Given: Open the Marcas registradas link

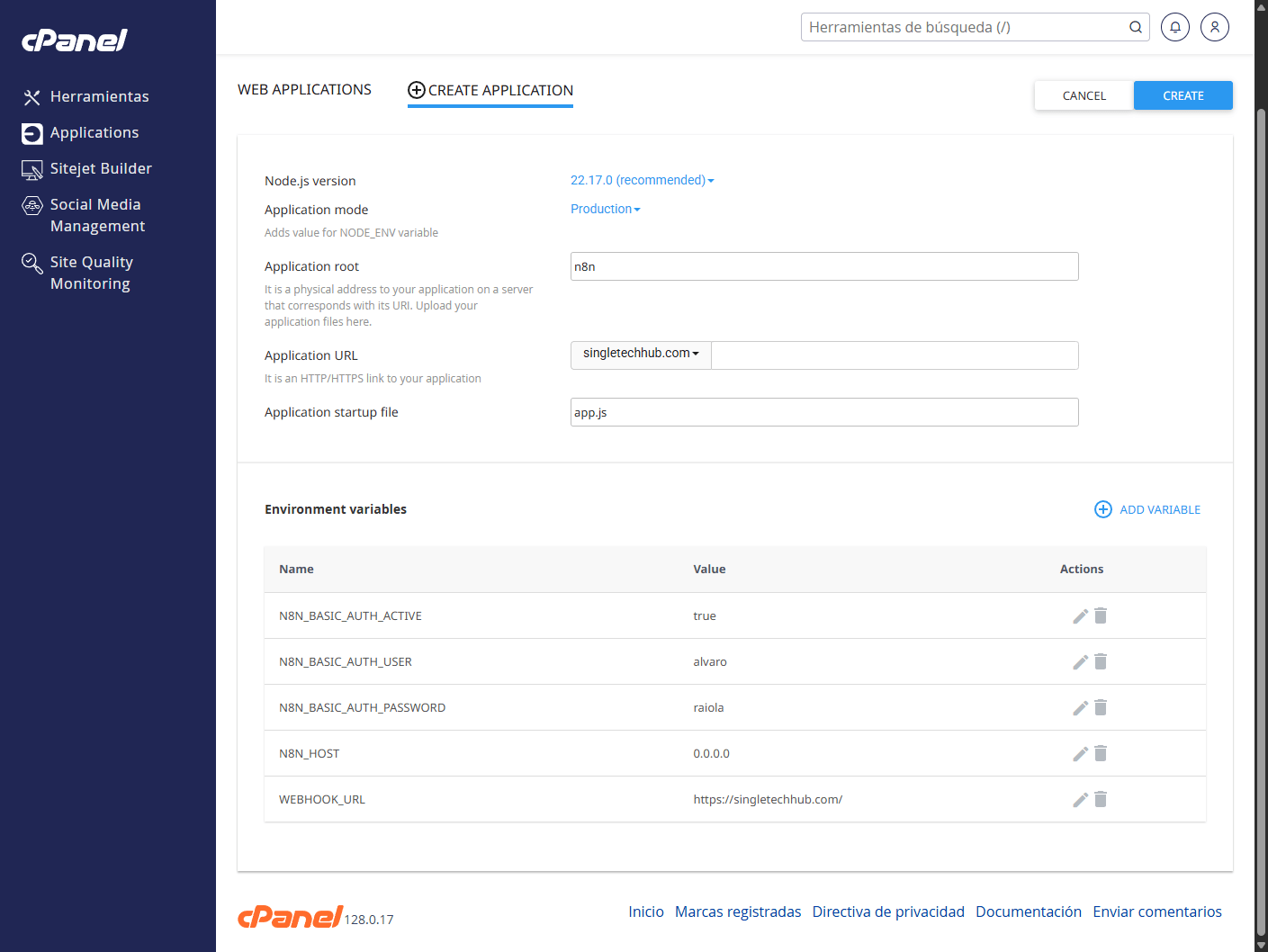Looking at the screenshot, I should pyautogui.click(x=738, y=912).
